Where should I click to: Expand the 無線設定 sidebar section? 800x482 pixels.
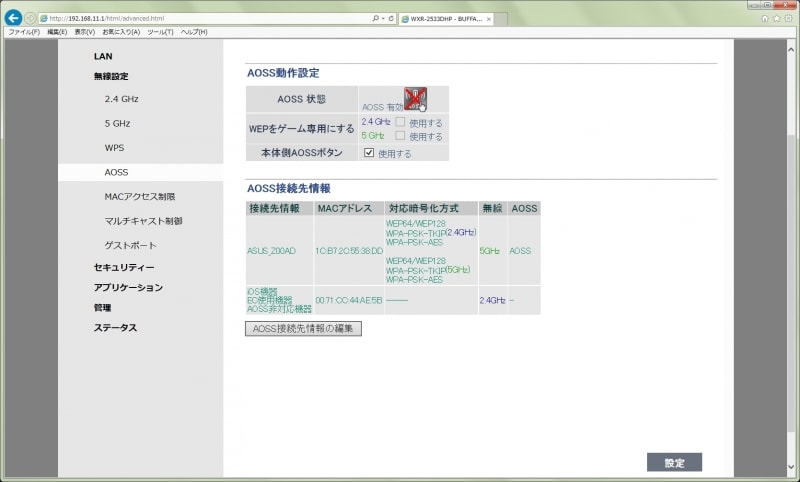(x=111, y=77)
